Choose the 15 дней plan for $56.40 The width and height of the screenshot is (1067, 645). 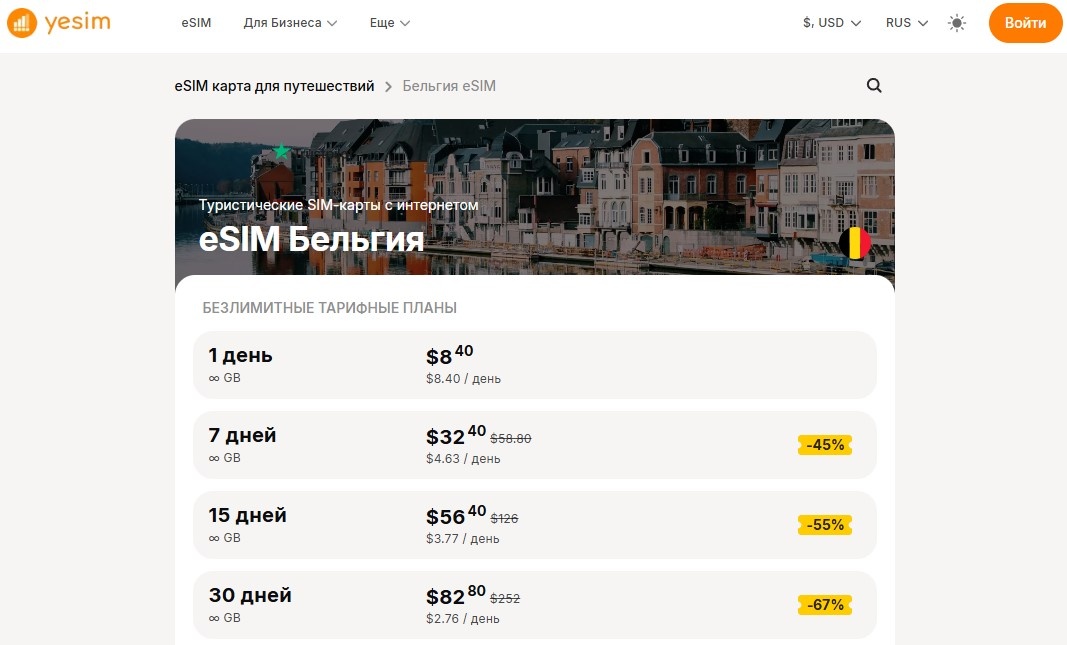pyautogui.click(x=534, y=525)
